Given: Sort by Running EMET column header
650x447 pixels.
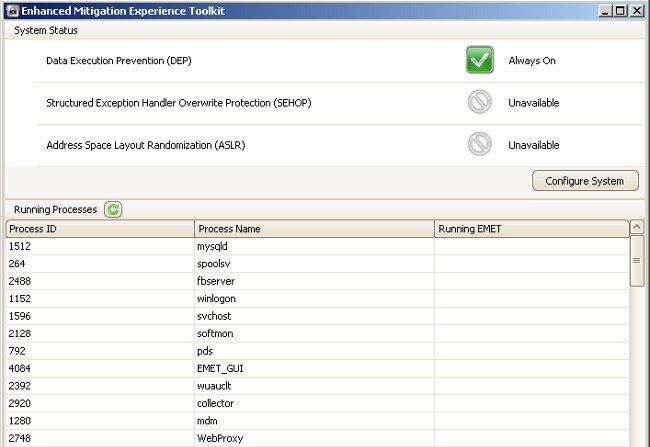Looking at the screenshot, I should (531, 229).
